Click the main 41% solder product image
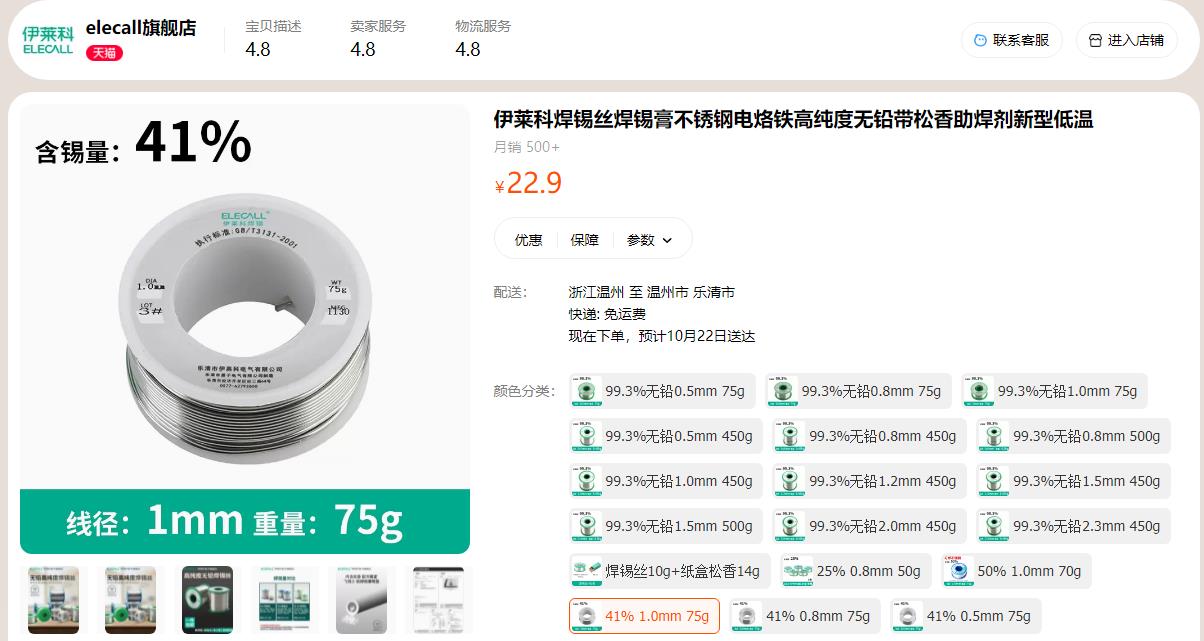This screenshot has width=1204, height=641. click(245, 329)
